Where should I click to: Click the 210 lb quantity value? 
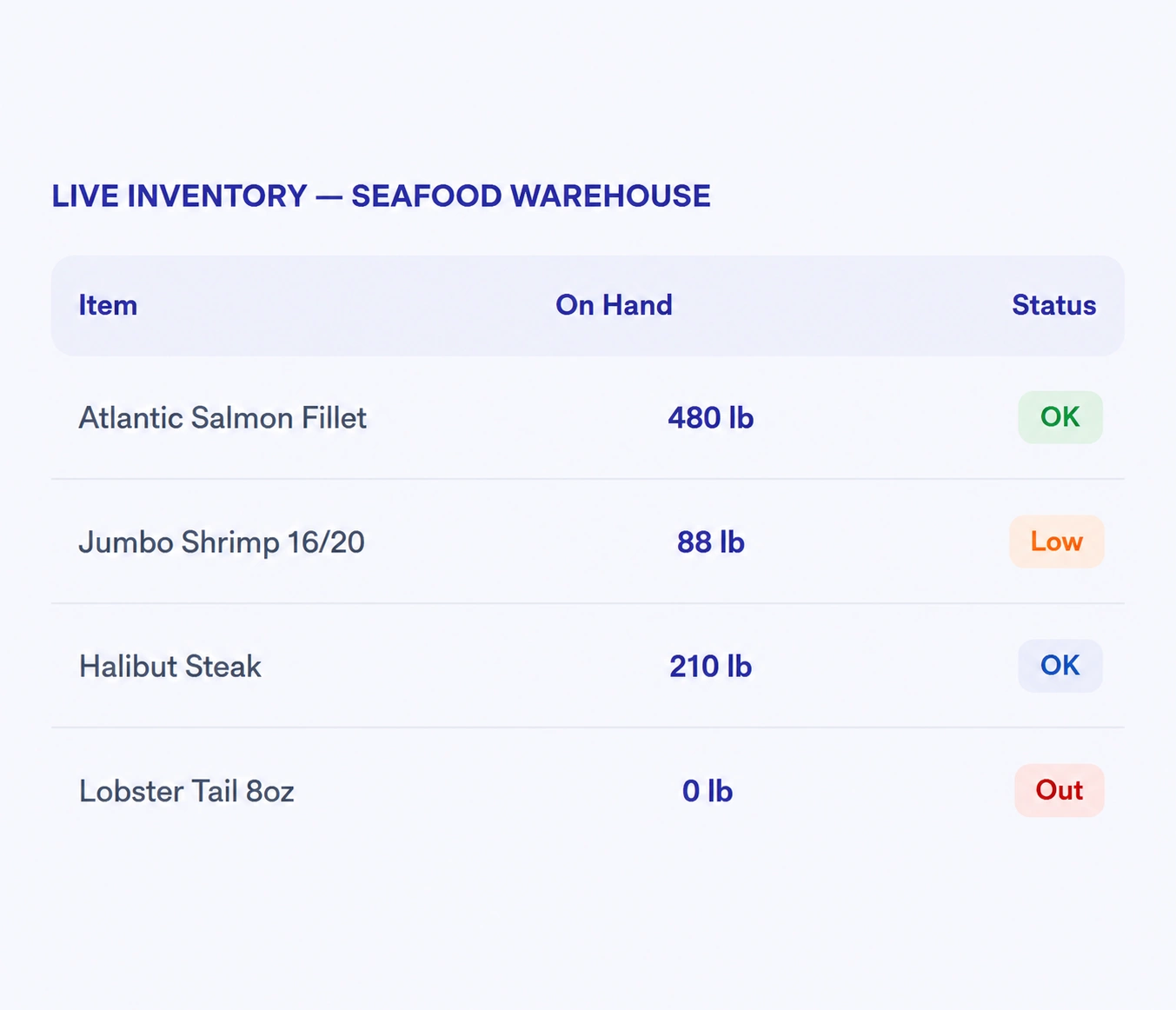coord(710,667)
